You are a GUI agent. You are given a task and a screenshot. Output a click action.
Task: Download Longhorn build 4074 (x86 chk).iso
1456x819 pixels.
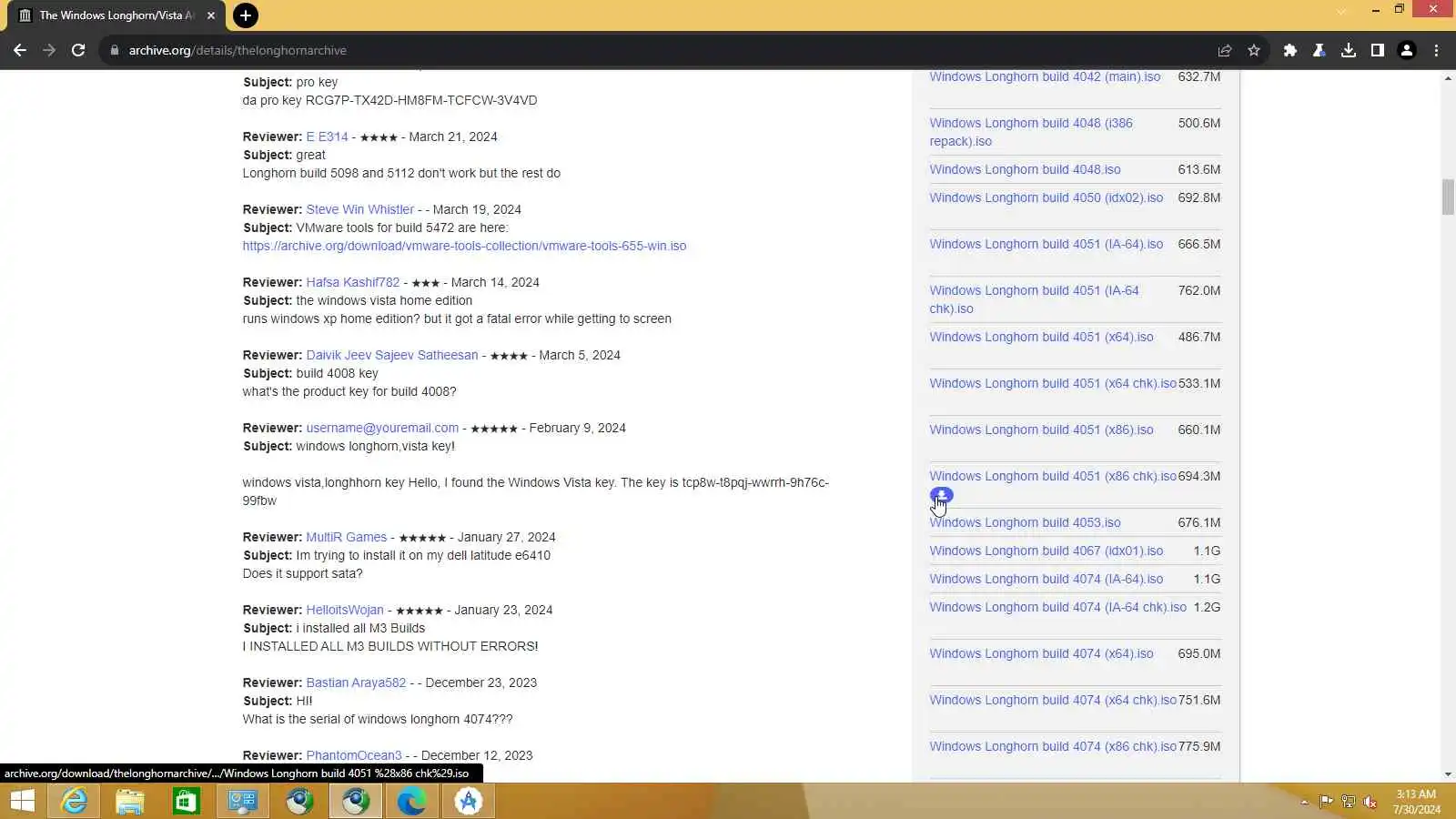(x=1053, y=746)
